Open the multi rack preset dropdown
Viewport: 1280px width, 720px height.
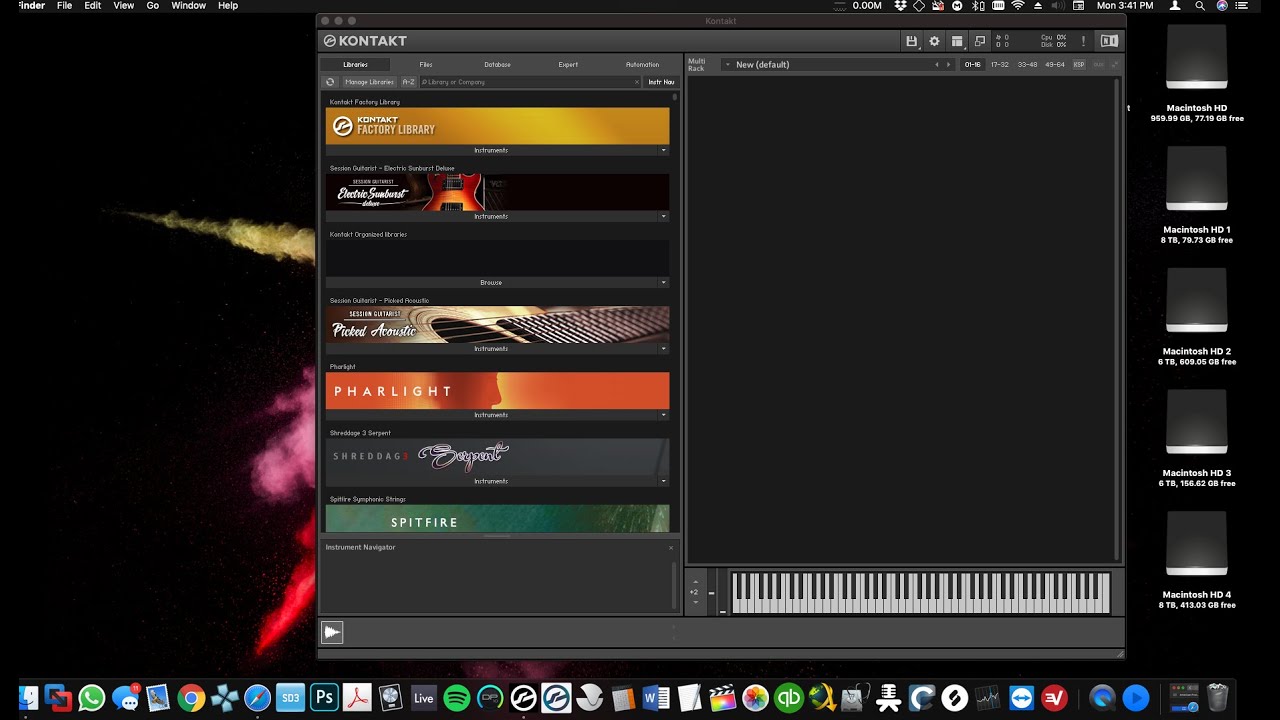[727, 64]
